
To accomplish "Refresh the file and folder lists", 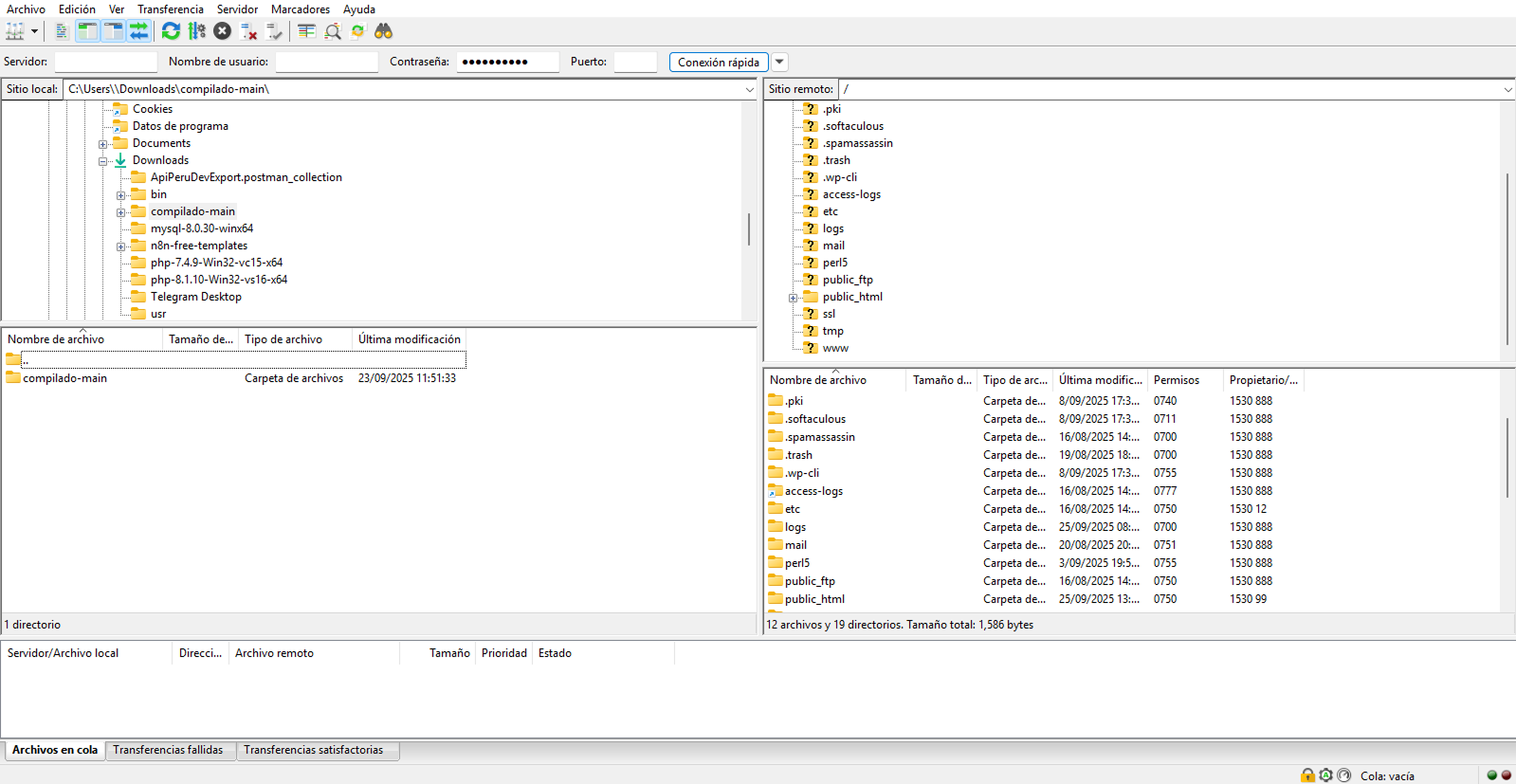I will (171, 31).
